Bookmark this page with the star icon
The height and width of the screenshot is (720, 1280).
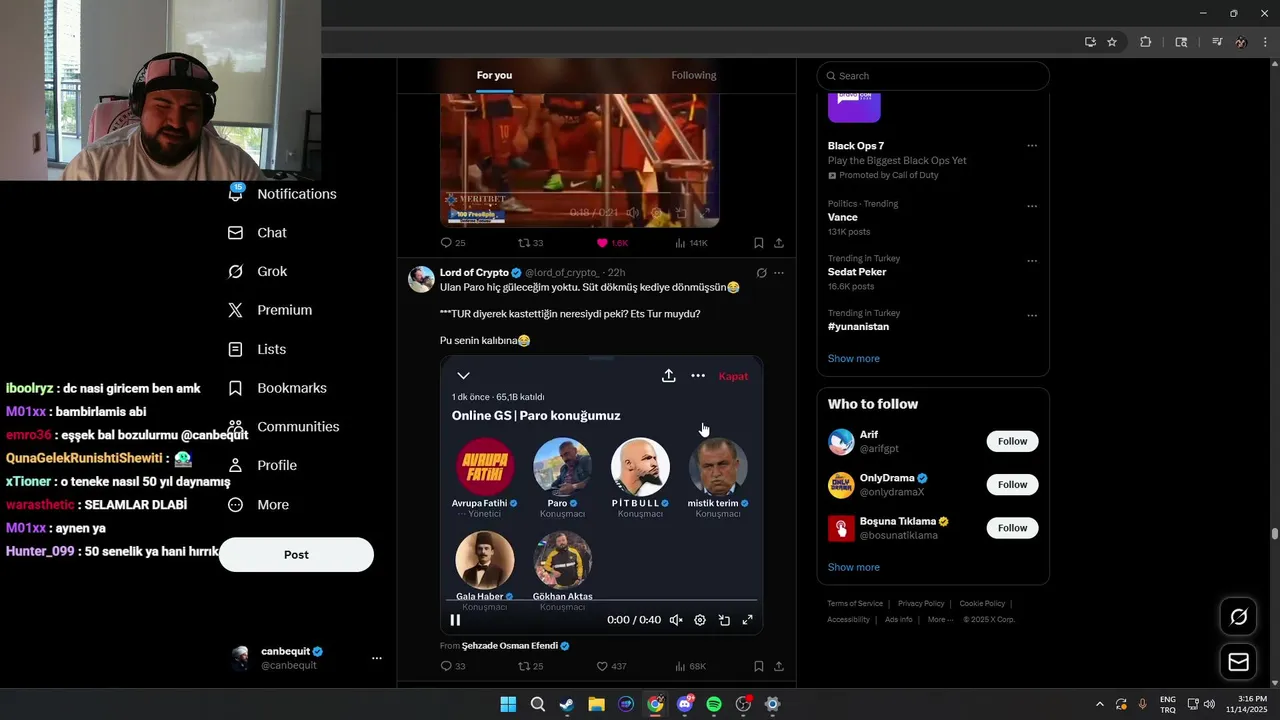(x=1112, y=42)
